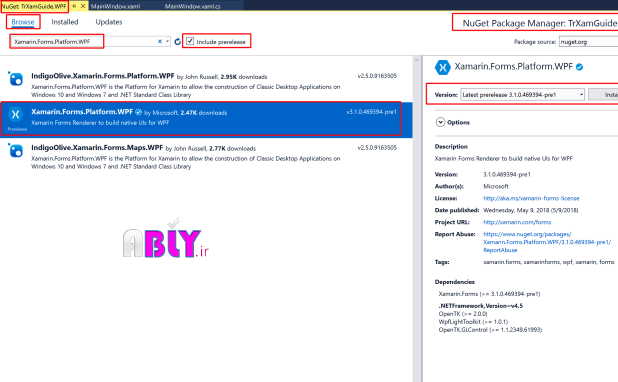Click the verified checkmark in details header
The image size is (618, 382).
click(x=579, y=67)
